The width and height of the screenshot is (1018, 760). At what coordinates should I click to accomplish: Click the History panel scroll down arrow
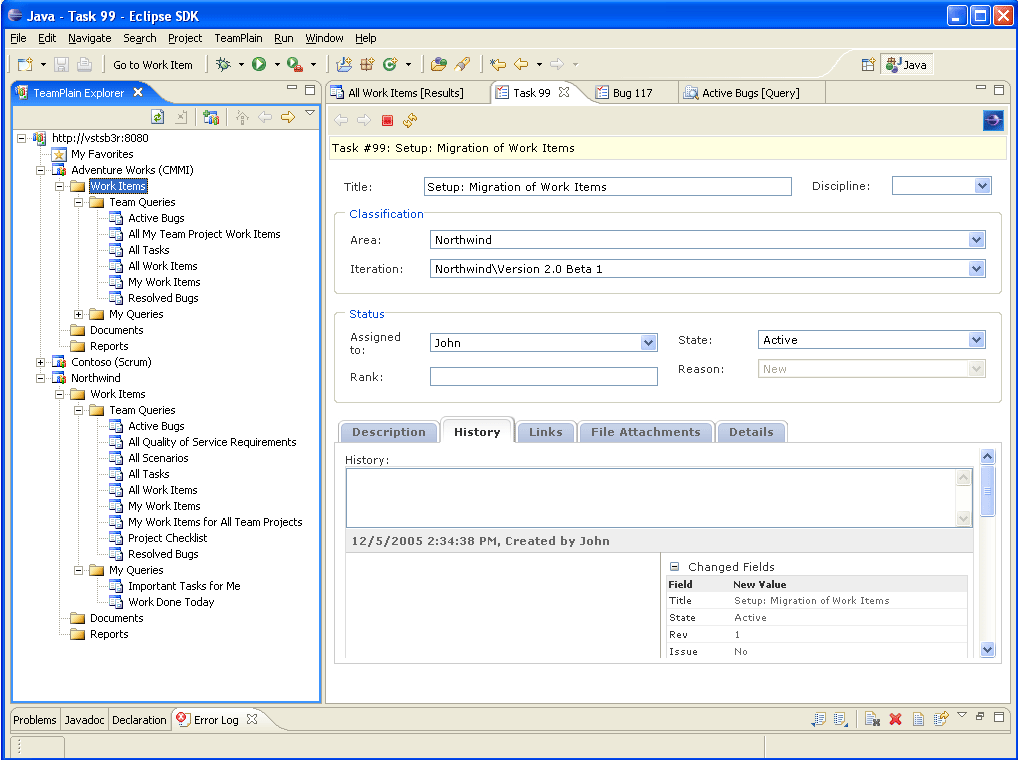[x=987, y=649]
